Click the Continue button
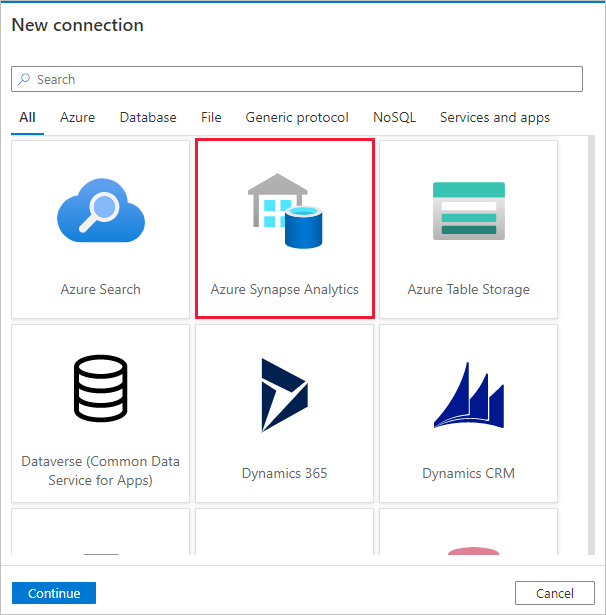606x615 pixels. tap(54, 593)
